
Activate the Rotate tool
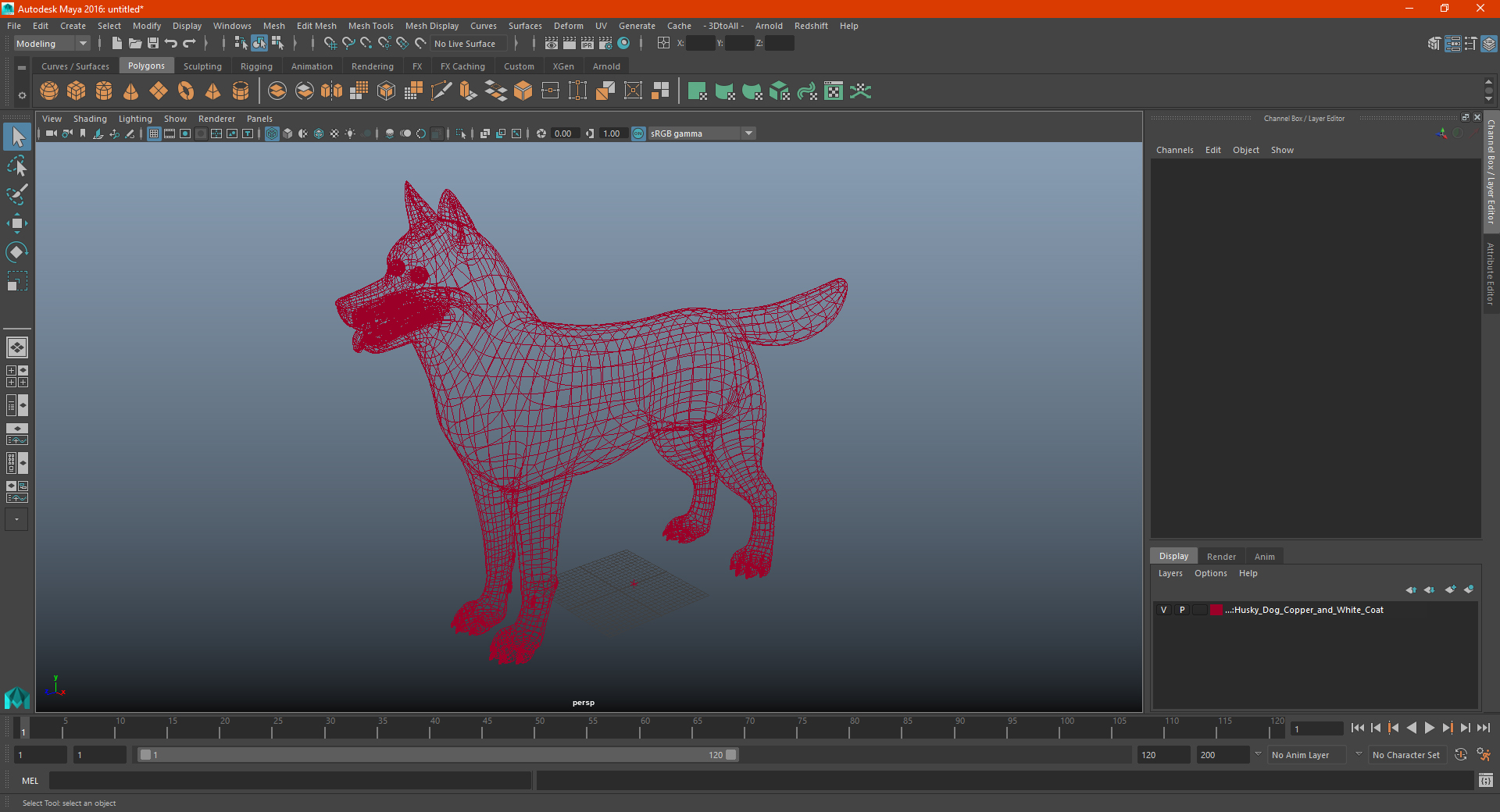tap(17, 252)
